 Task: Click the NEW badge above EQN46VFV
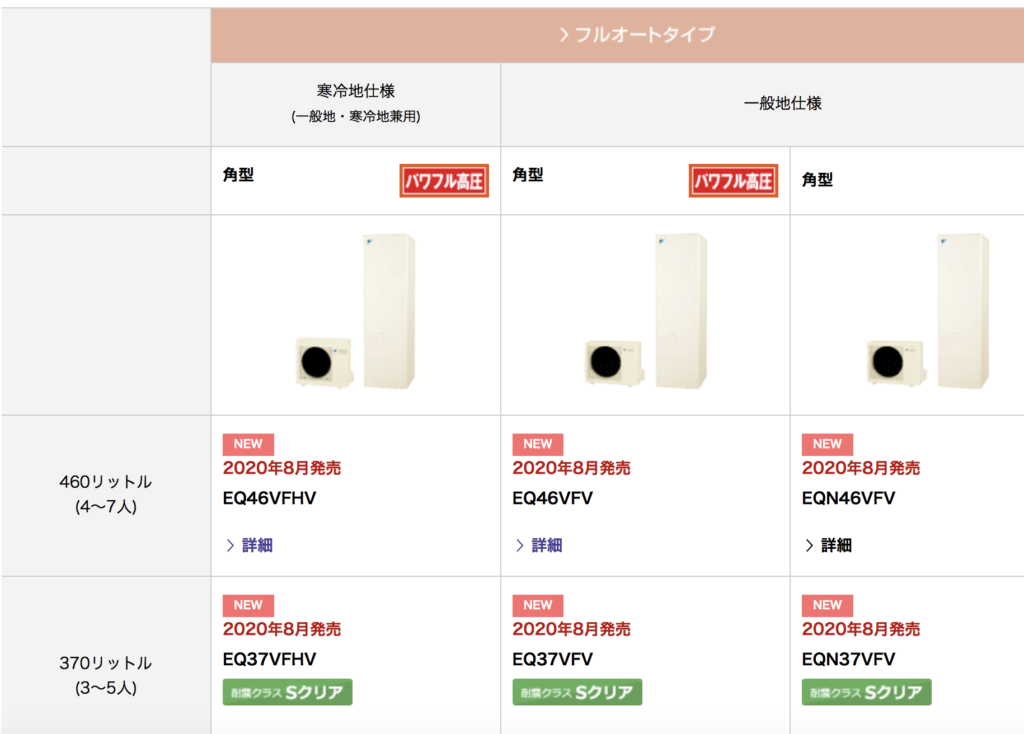pos(827,444)
